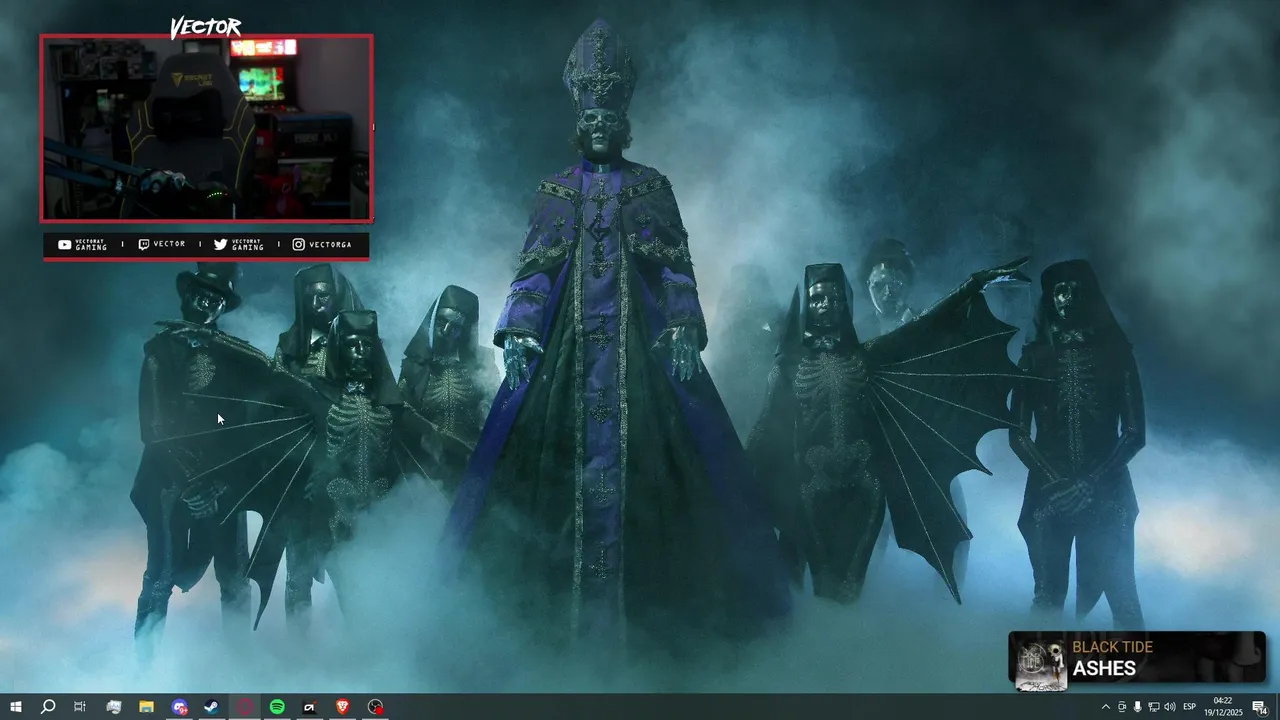Viewport: 1280px width, 720px height.
Task: Click the Twitch VECTOR label
Action: click(x=161, y=244)
